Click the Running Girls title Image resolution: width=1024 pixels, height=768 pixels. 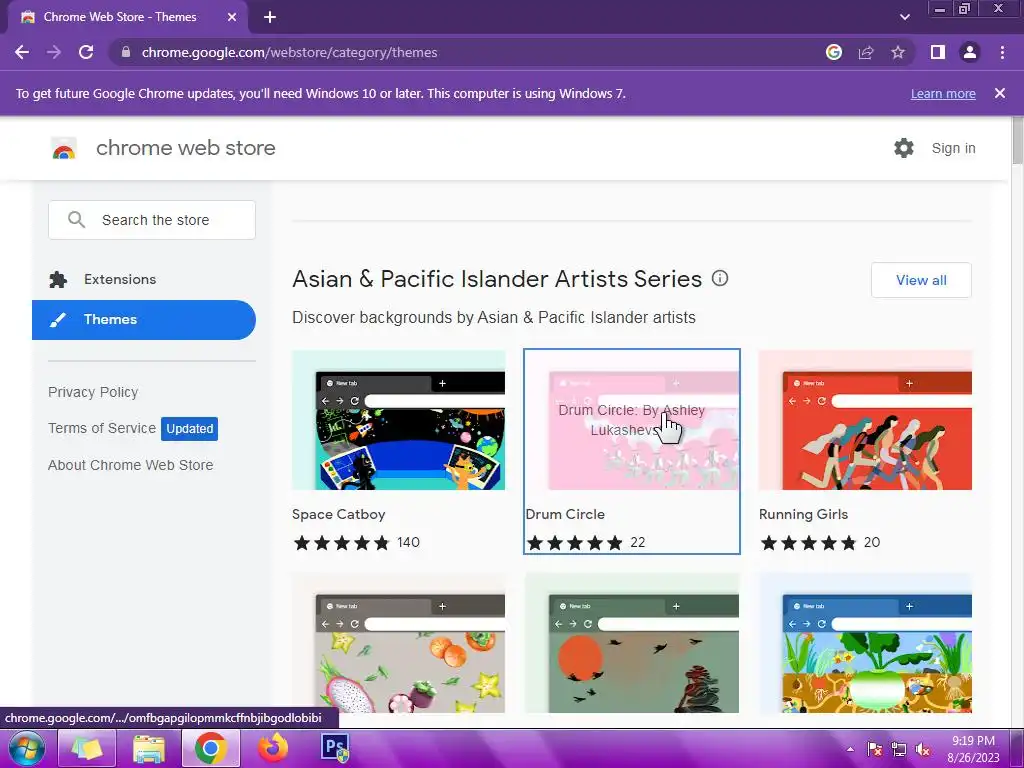[x=803, y=514]
